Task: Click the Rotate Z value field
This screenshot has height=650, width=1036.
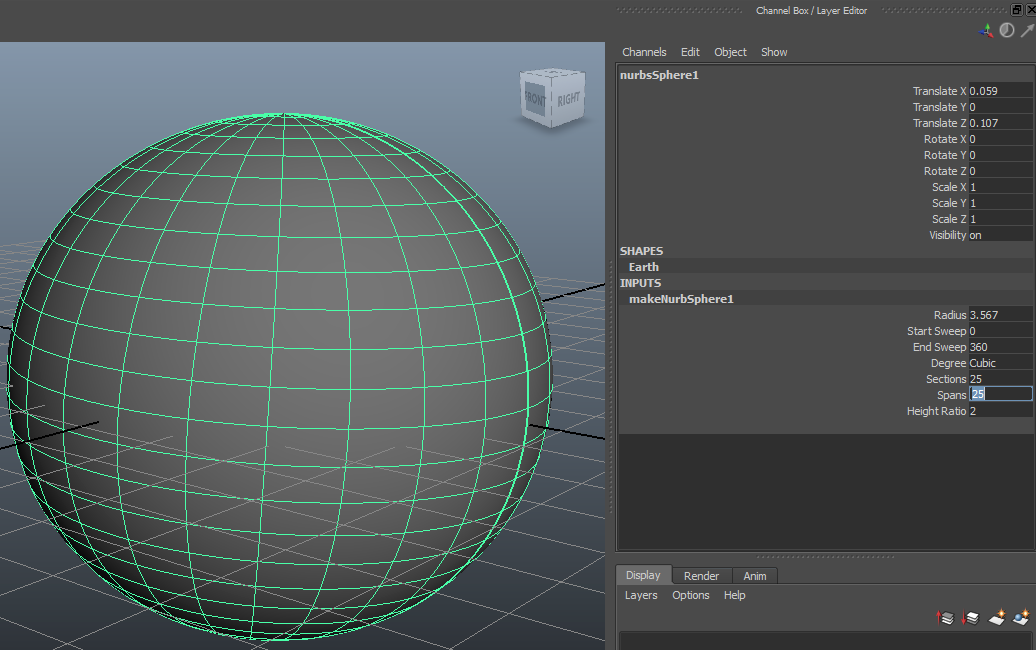Action: pos(1000,171)
